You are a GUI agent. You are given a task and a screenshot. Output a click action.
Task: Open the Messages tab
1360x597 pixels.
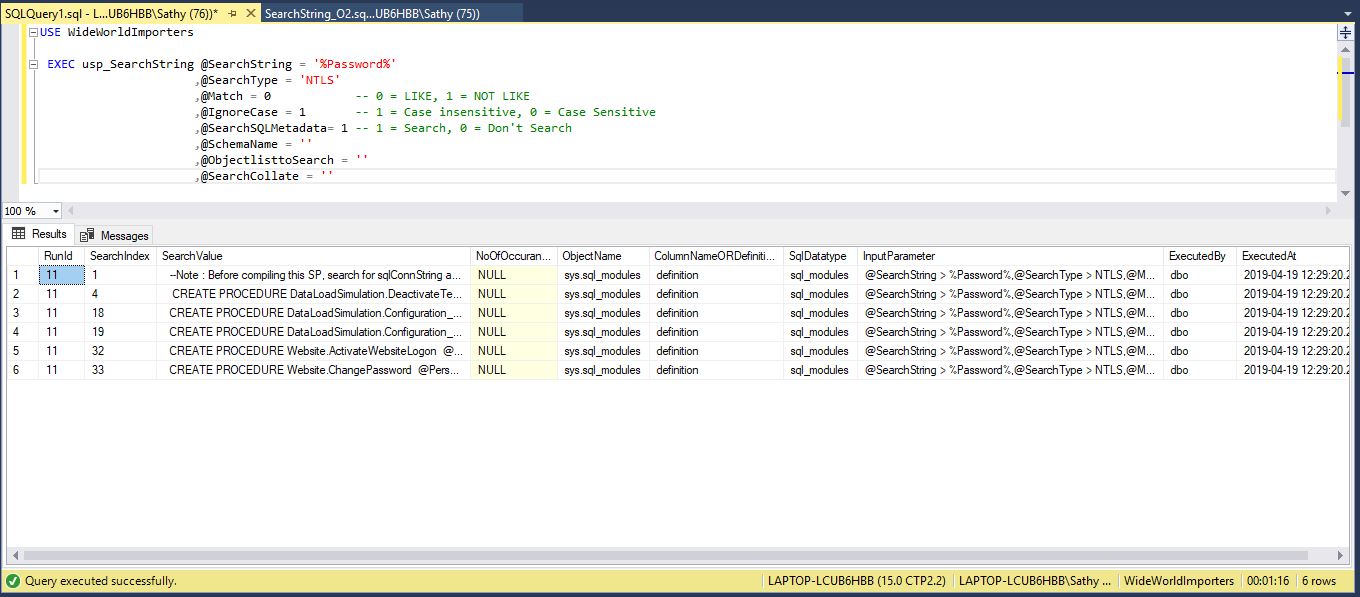[115, 235]
